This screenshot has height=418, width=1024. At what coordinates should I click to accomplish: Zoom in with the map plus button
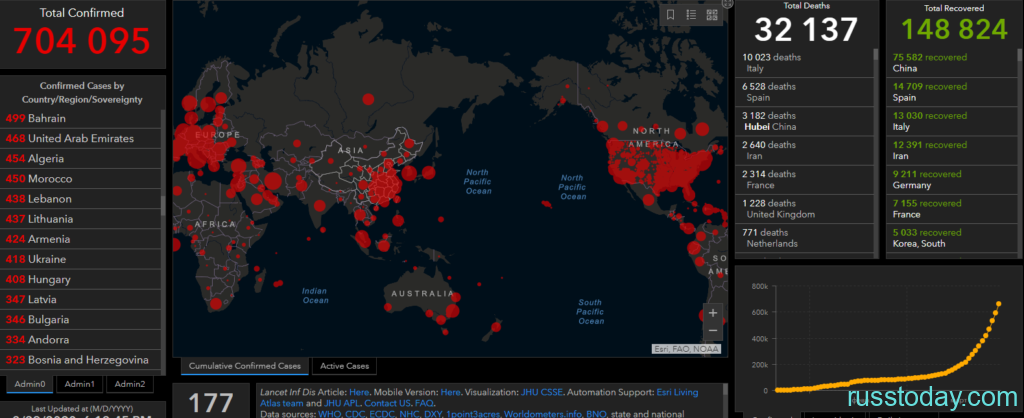712,313
